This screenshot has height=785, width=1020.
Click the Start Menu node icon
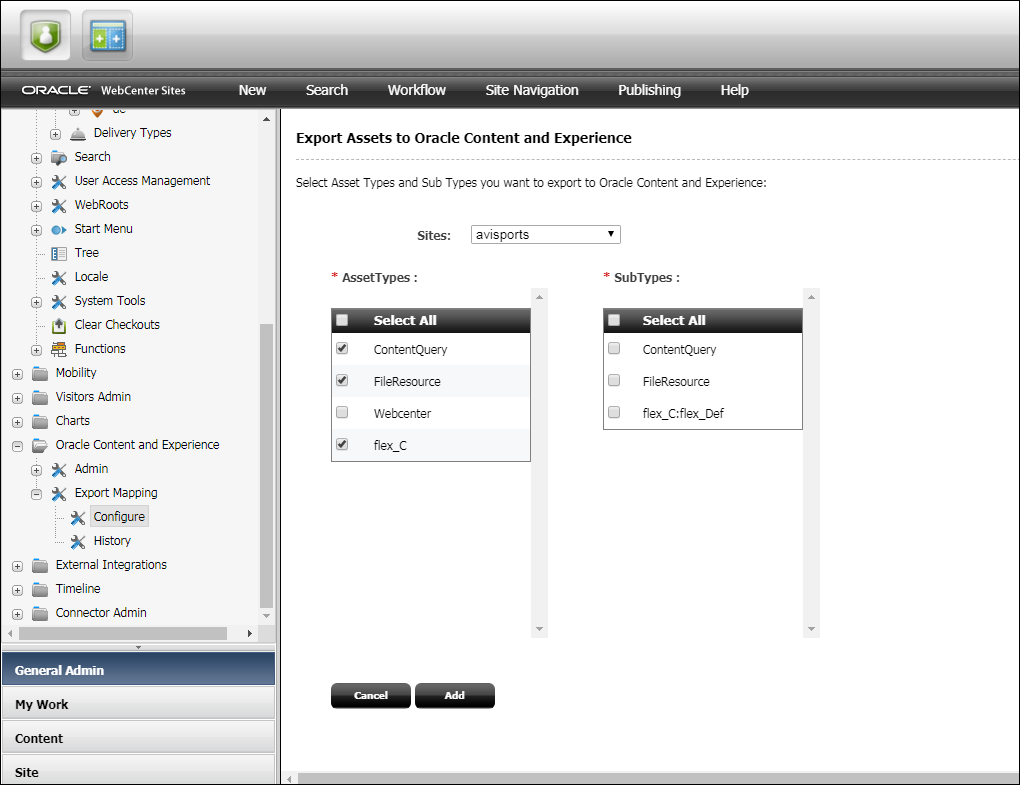[x=59, y=230]
